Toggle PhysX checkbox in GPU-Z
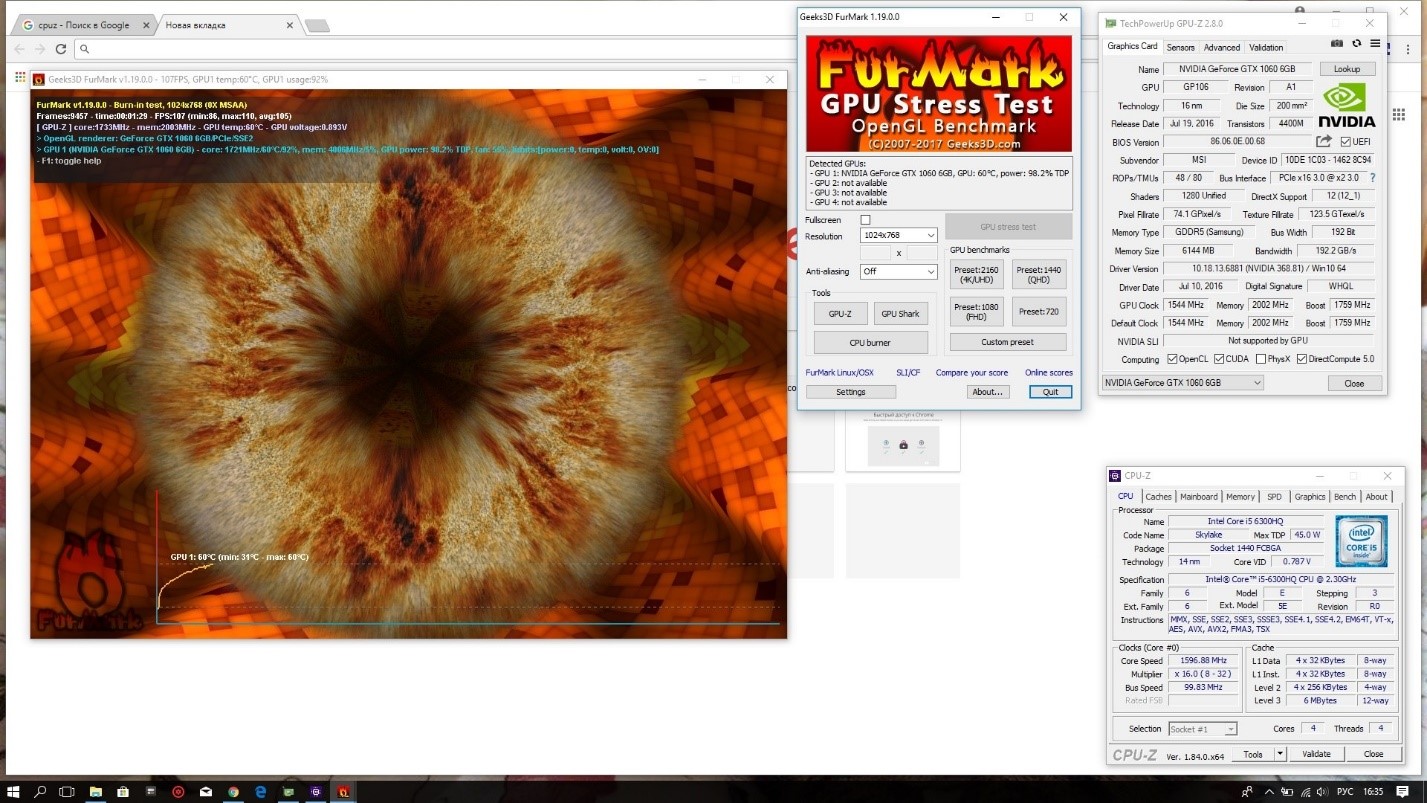Image resolution: width=1427 pixels, height=803 pixels. coord(1260,359)
